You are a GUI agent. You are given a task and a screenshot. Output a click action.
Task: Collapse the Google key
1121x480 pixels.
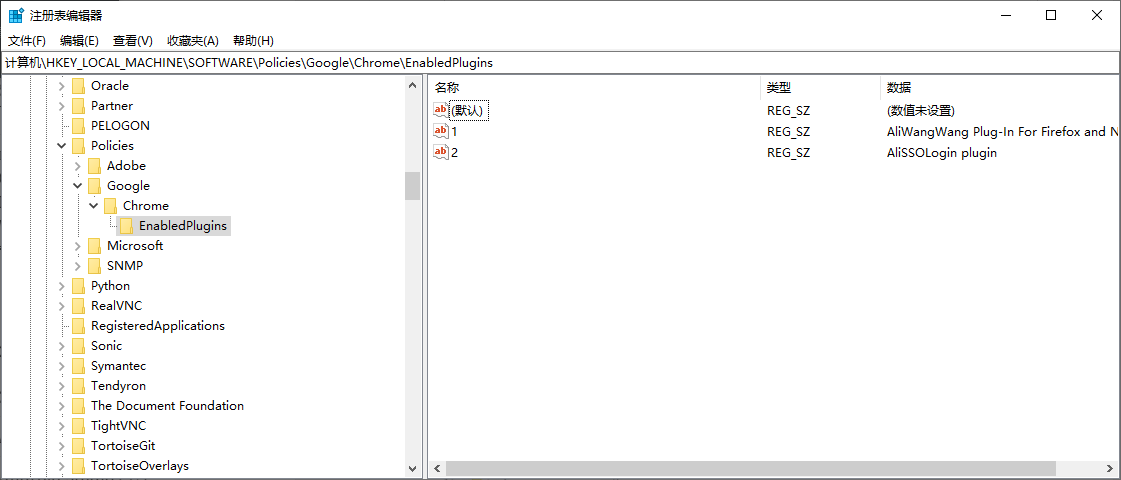point(78,186)
